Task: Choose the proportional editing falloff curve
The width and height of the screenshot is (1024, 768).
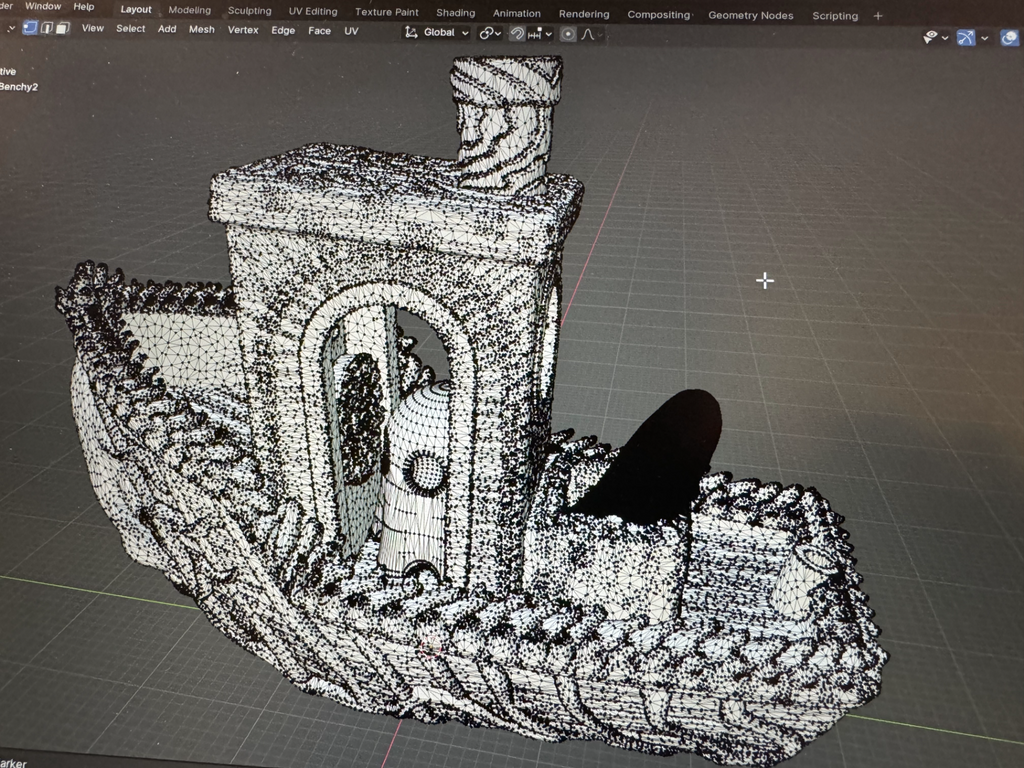Action: point(587,35)
